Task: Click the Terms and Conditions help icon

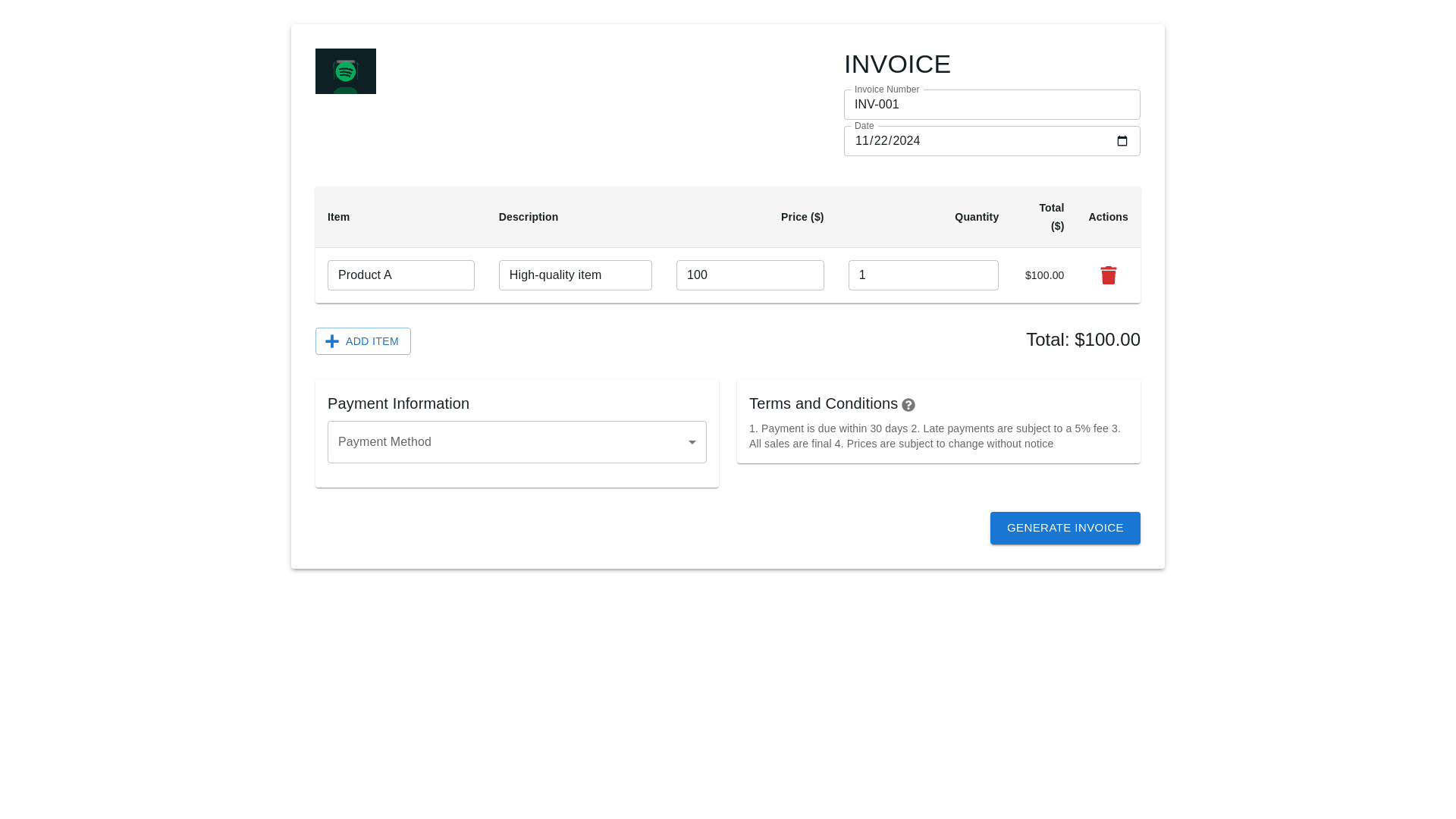Action: [x=908, y=405]
